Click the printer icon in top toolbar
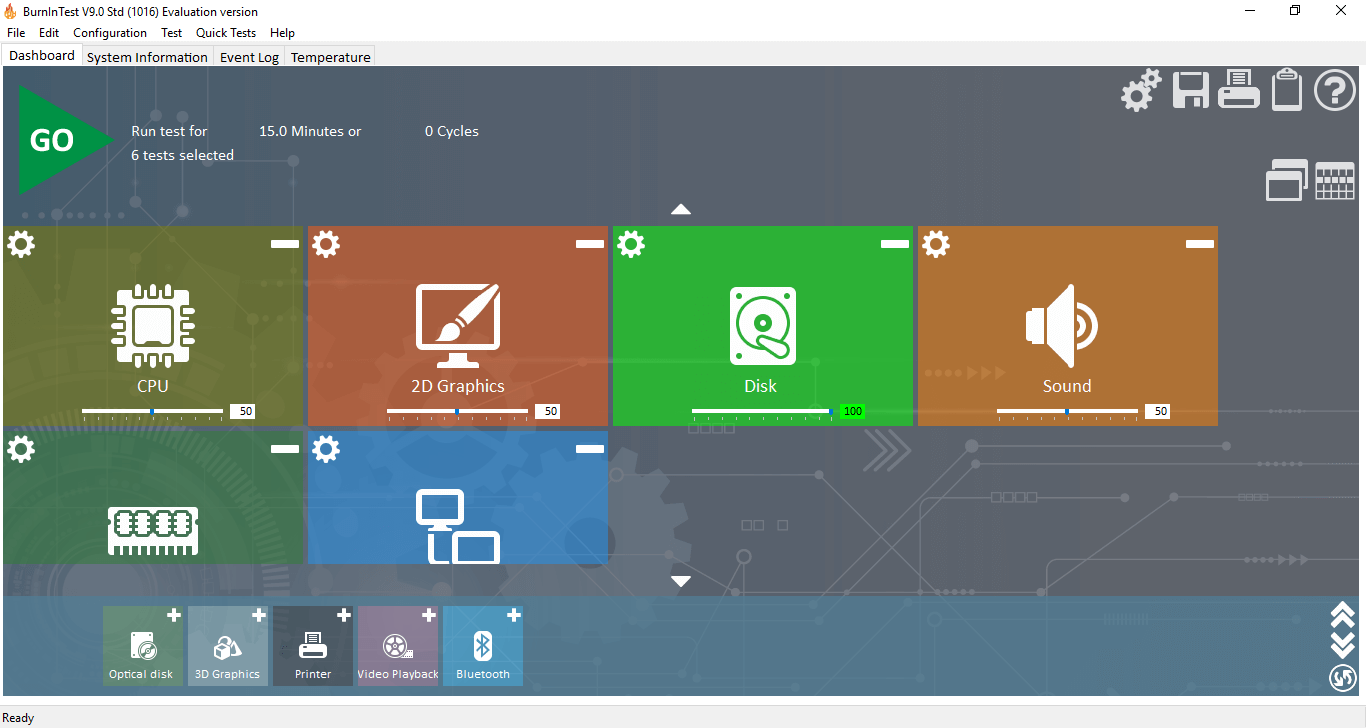This screenshot has height=728, width=1366. coord(1238,91)
